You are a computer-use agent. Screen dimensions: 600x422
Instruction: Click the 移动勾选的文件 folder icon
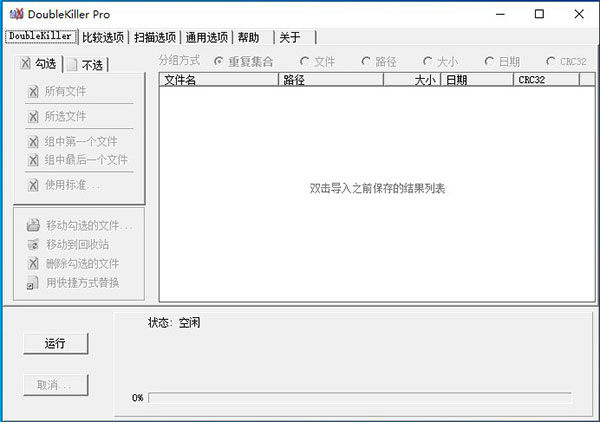tap(33, 225)
